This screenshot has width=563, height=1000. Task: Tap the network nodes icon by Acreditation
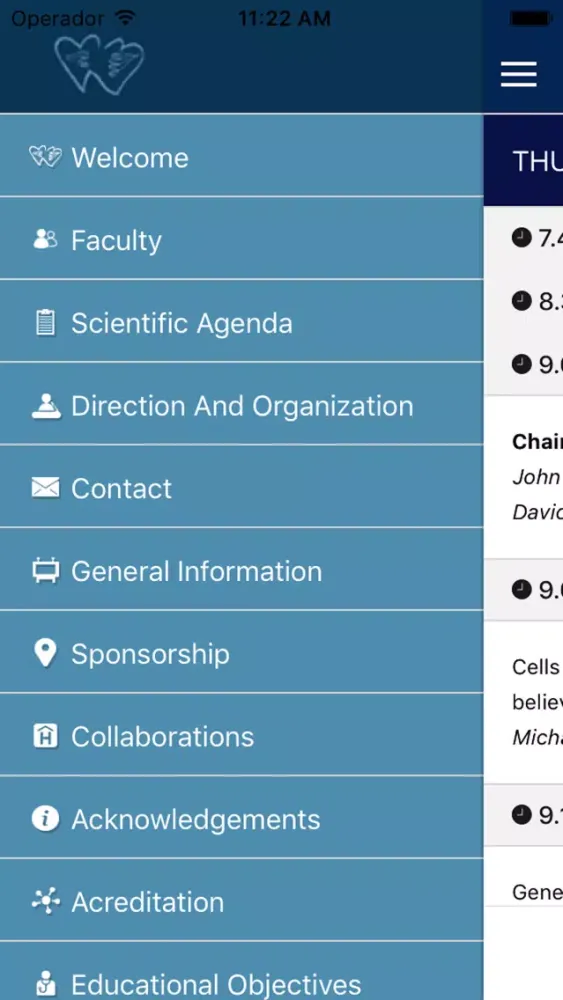pos(45,901)
